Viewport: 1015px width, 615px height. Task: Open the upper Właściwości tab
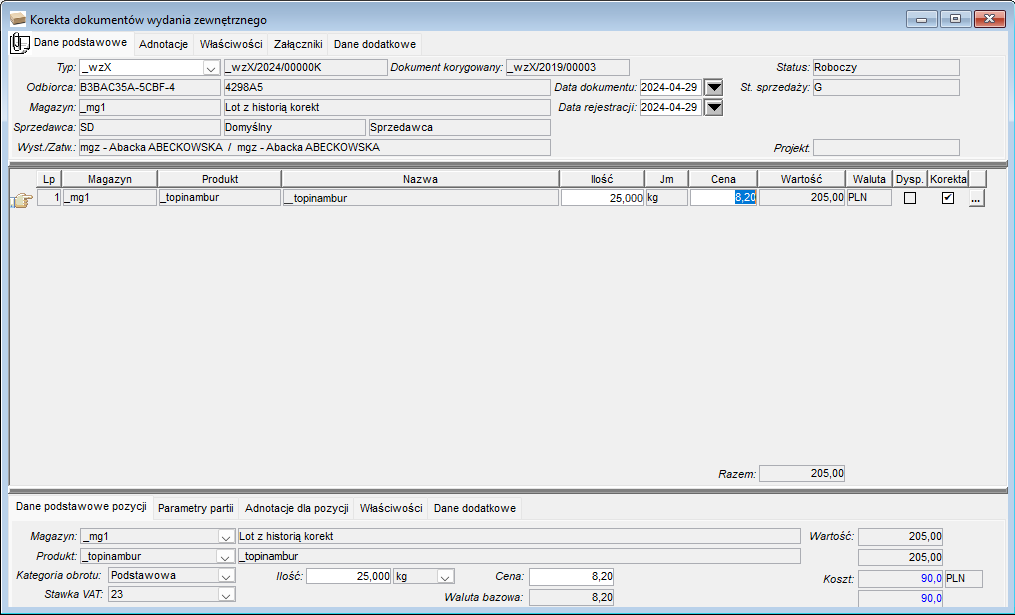click(231, 44)
